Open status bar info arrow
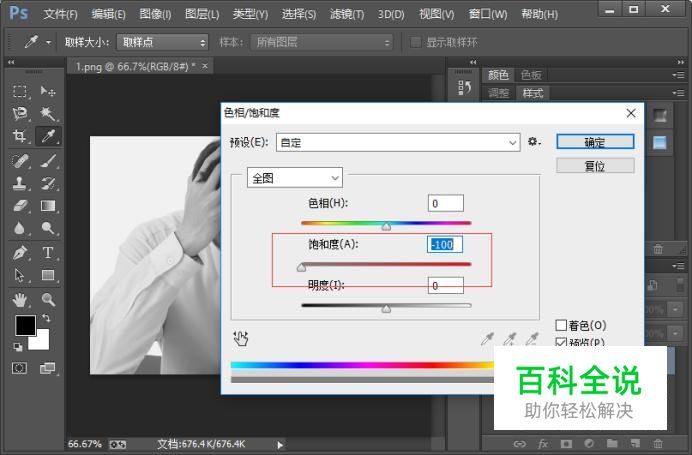 point(280,445)
